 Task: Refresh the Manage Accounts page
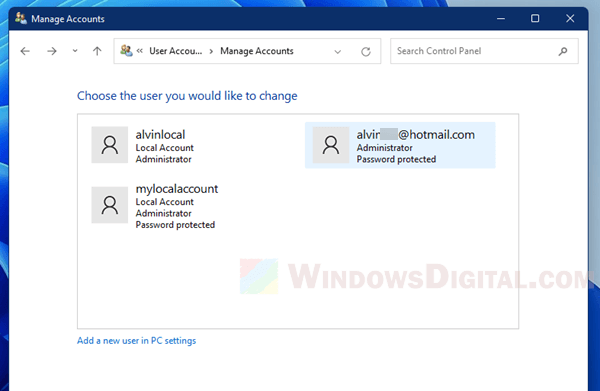[366, 52]
